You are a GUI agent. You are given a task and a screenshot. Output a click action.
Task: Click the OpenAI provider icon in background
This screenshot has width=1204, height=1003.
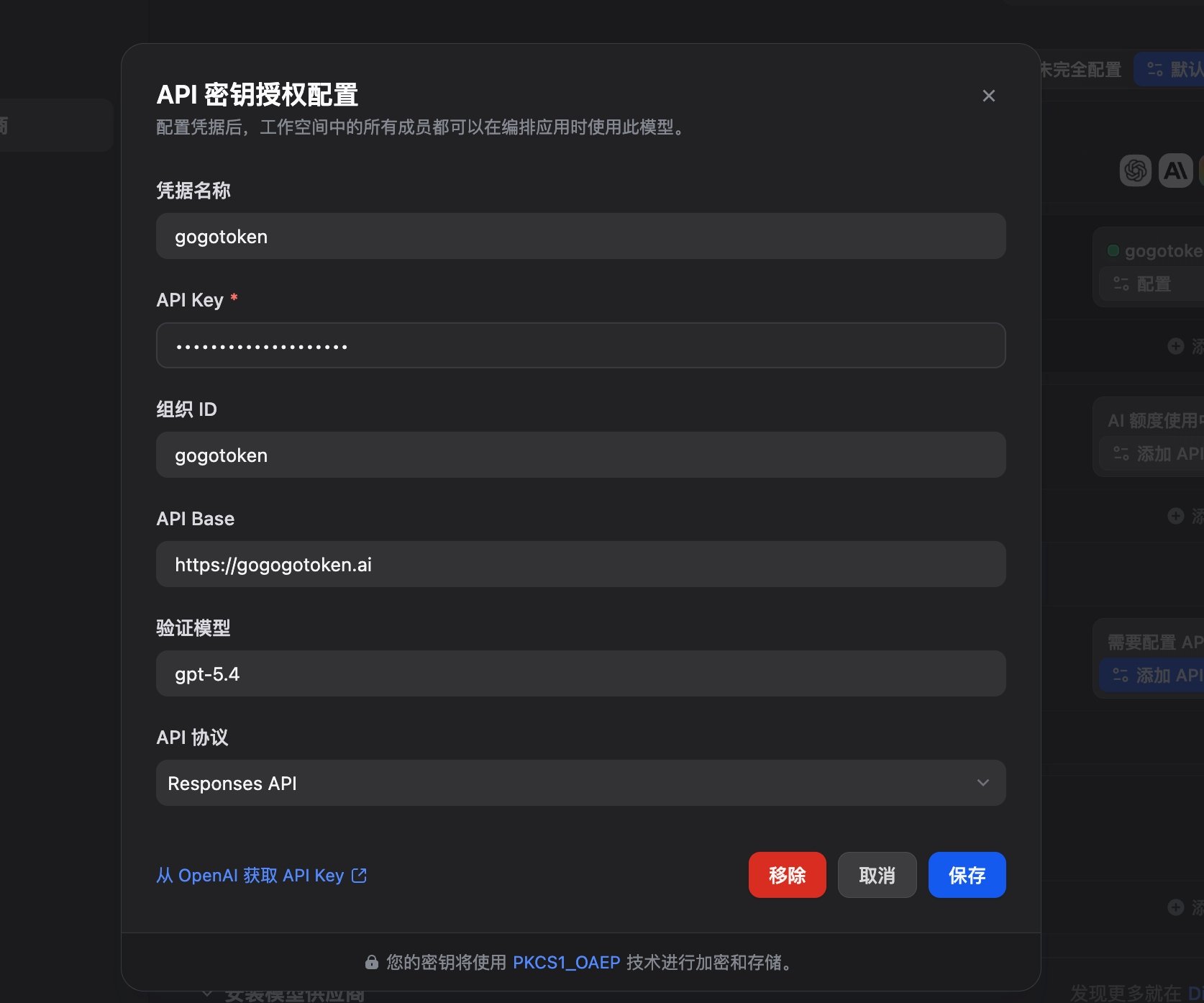(x=1135, y=171)
